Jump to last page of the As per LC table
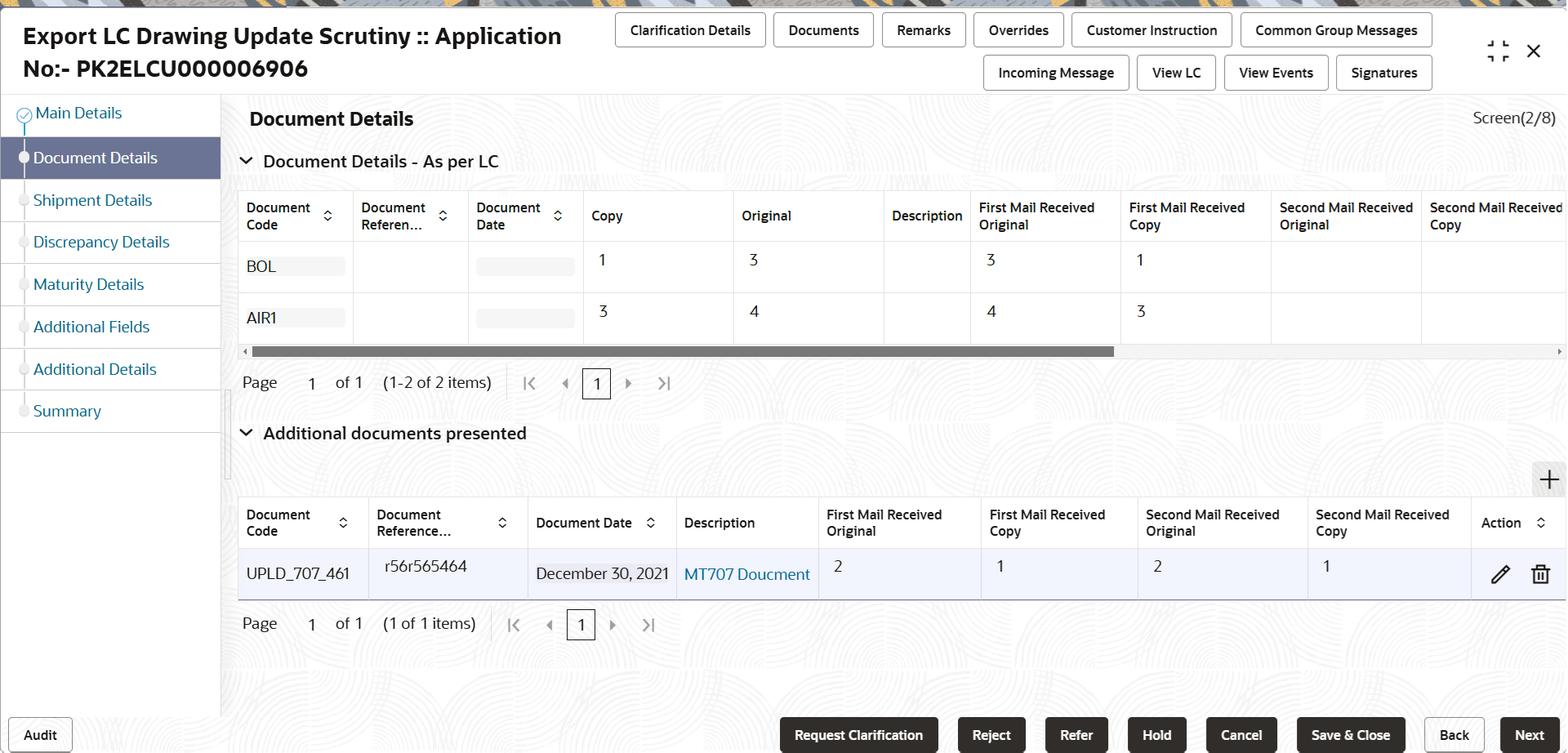 coord(664,383)
